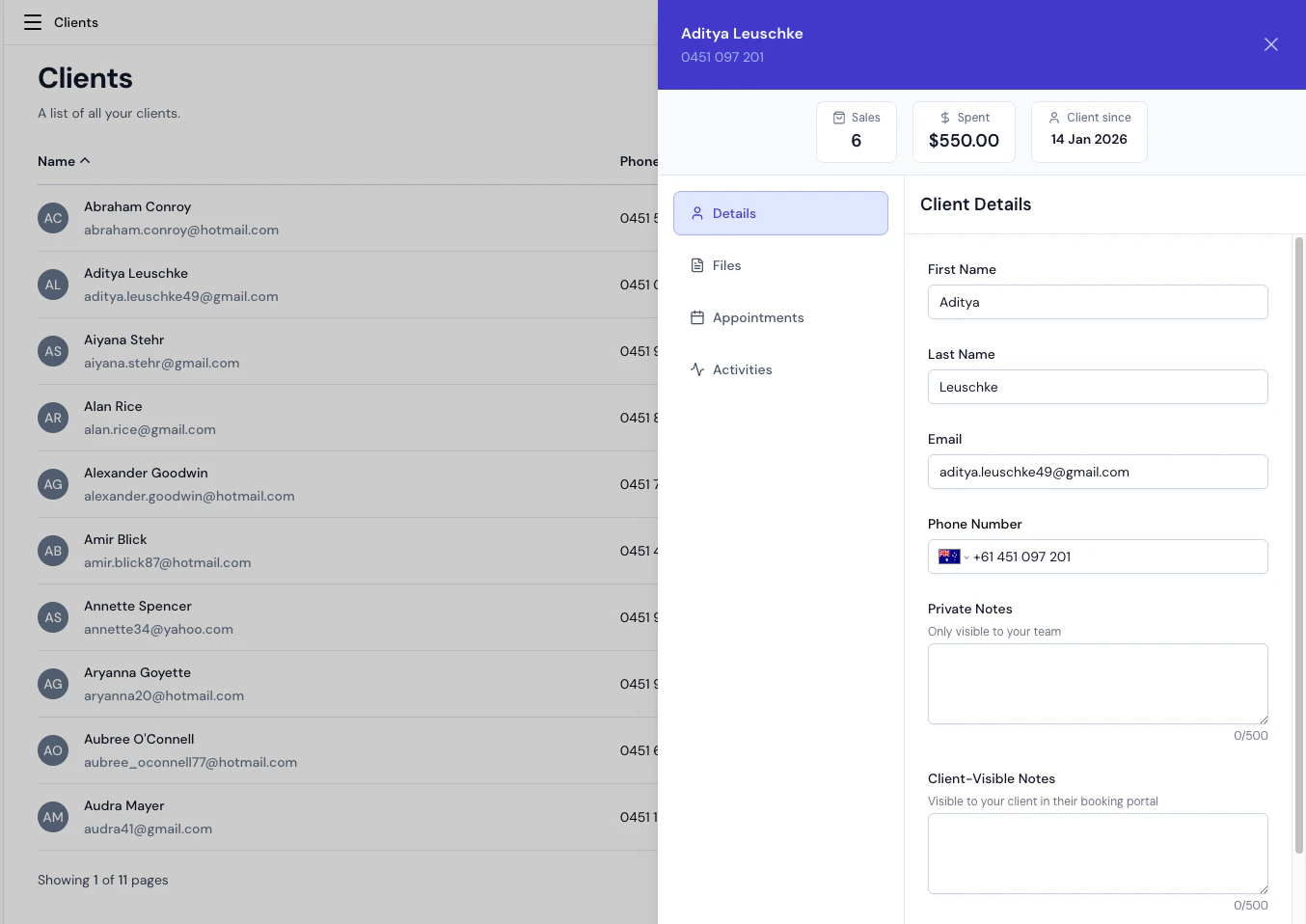Screen dimensions: 1306x924
Task: Click the Email field showing aditya.leuschke49@gmail.com
Action: pos(1098,472)
